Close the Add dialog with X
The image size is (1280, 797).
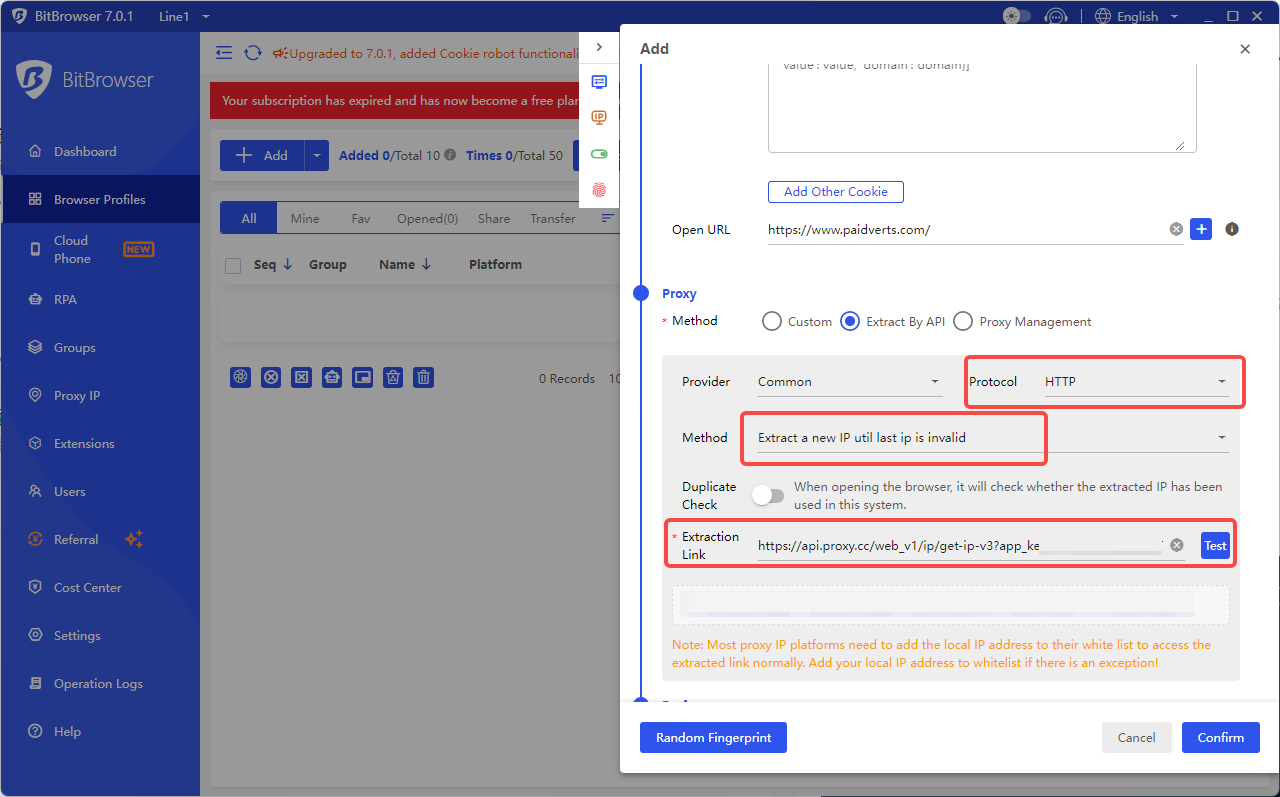[1245, 49]
